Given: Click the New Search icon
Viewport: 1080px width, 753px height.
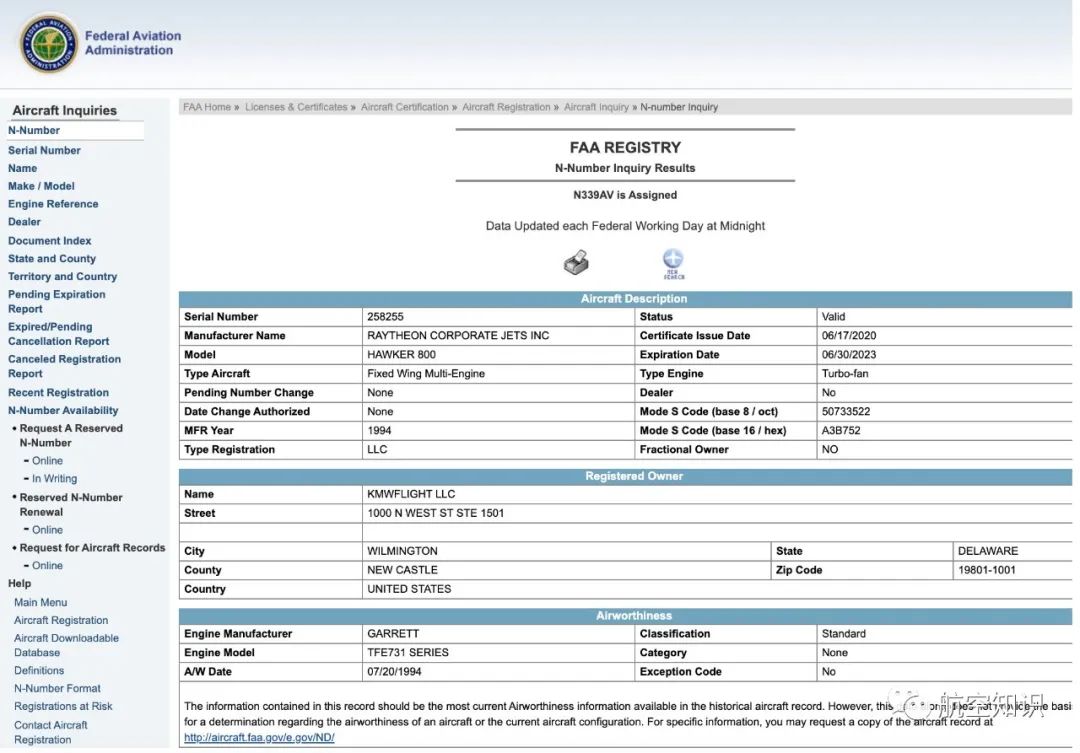Looking at the screenshot, I should (673, 263).
